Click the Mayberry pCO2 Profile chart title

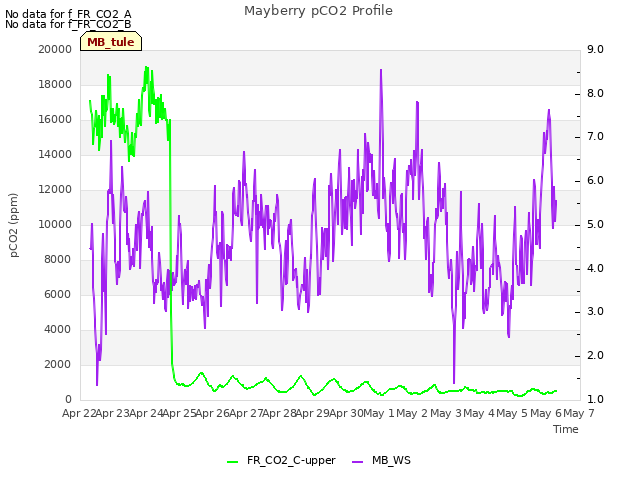tap(318, 11)
